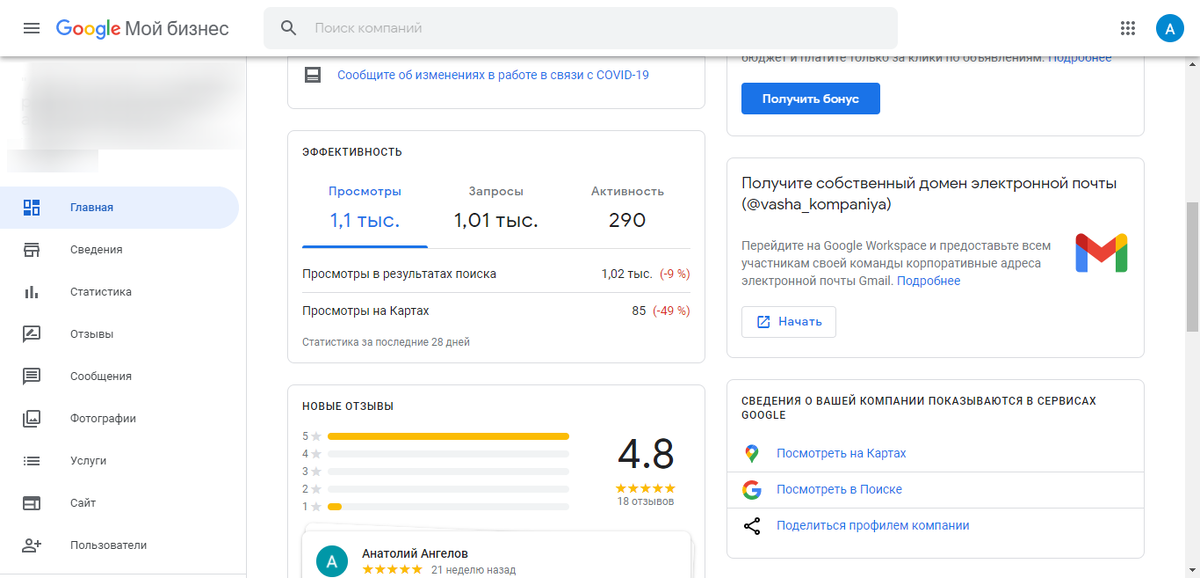
Task: Click the search magnifier icon
Action: (x=289, y=28)
